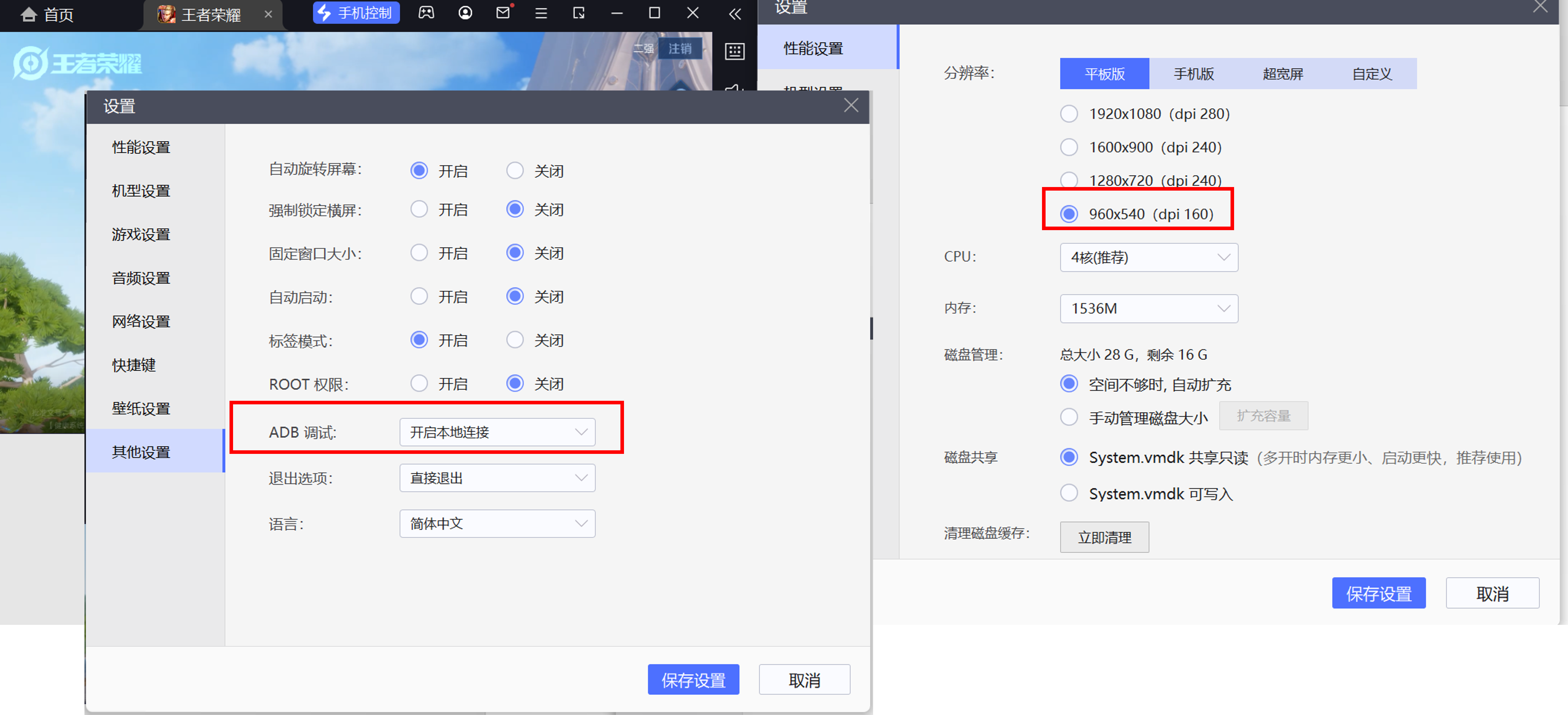Close the 其他设置 settings dialog

coord(851,105)
